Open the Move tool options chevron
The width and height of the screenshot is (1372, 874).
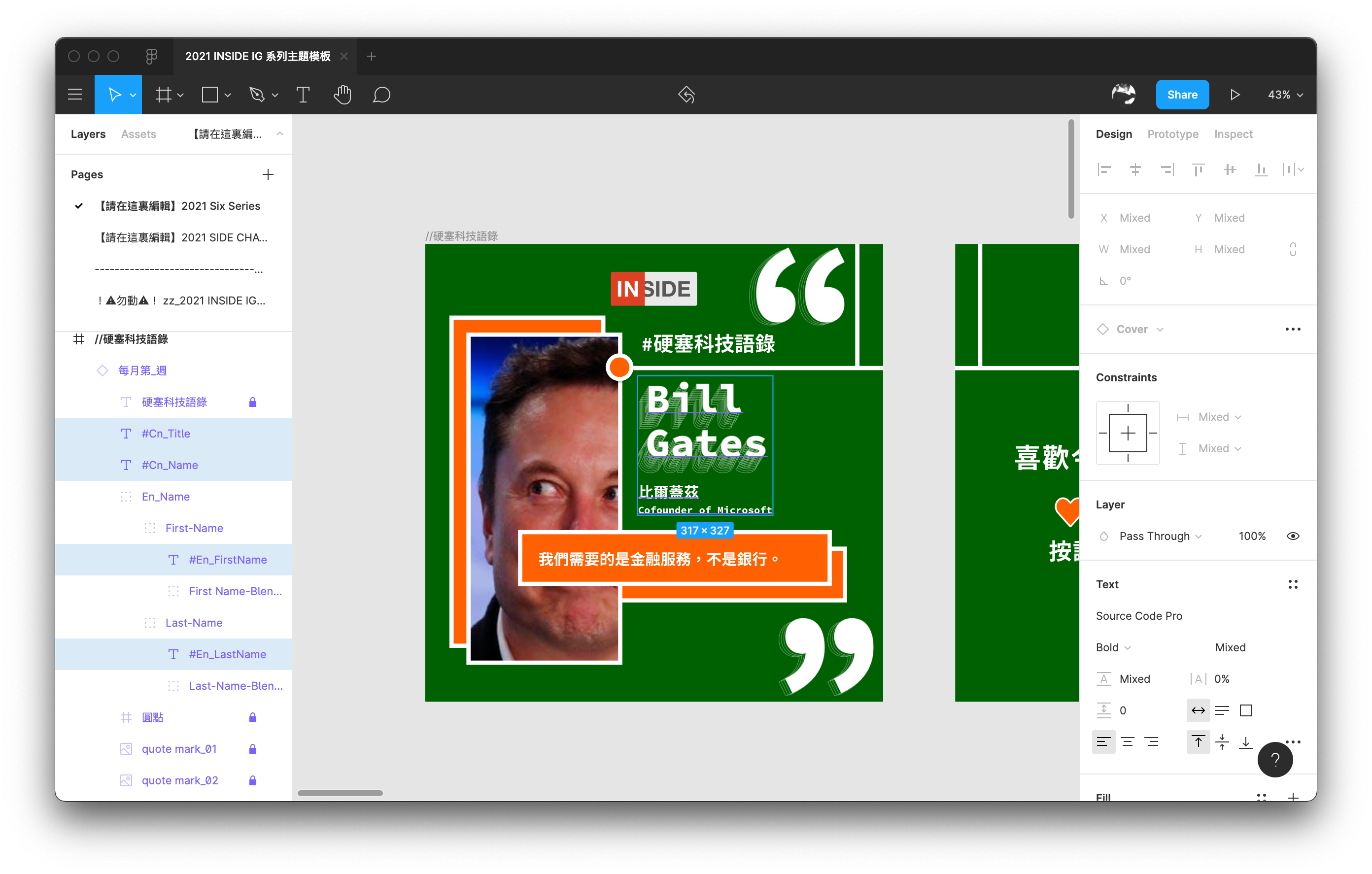pos(133,95)
